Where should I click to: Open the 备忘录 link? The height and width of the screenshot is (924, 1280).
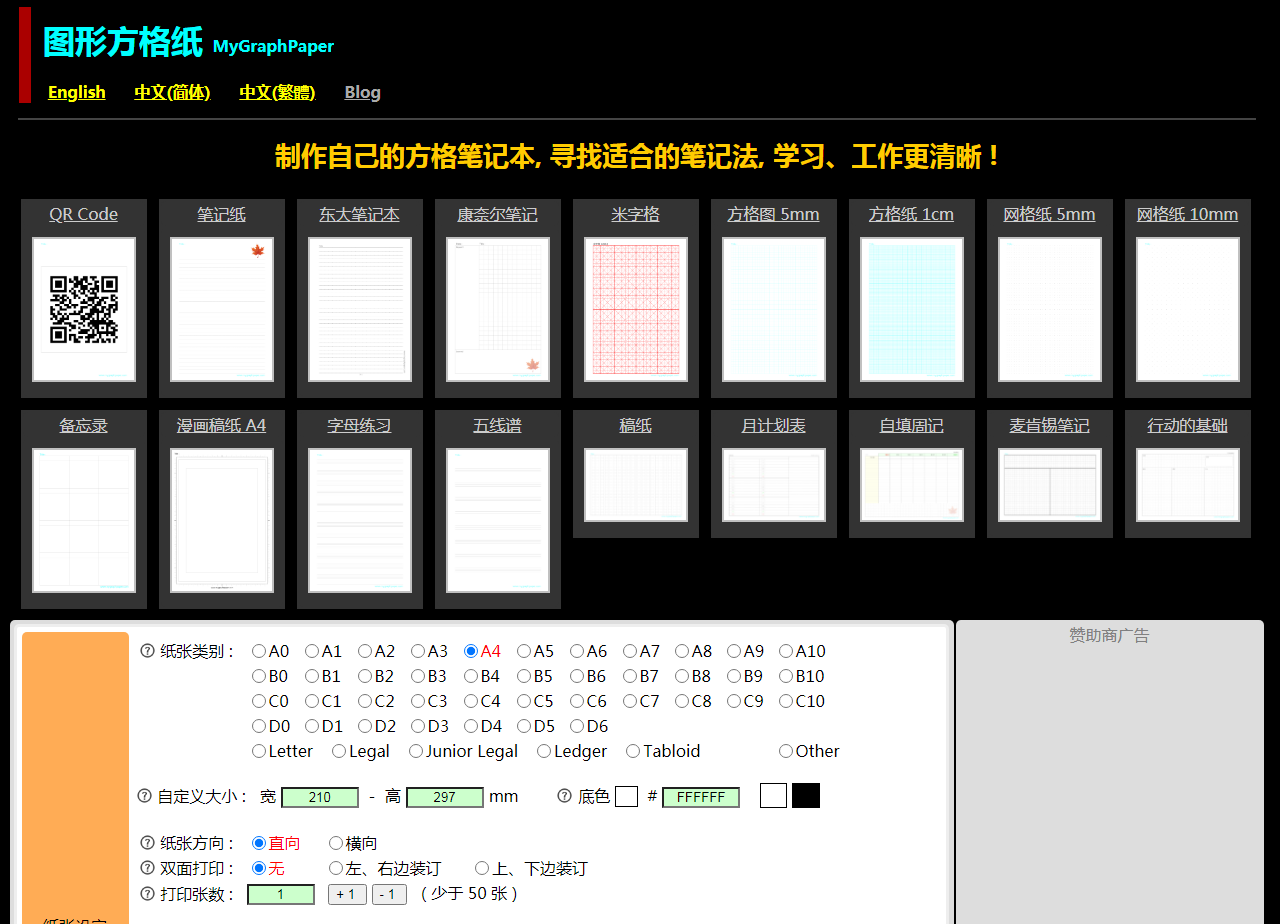pyautogui.click(x=84, y=425)
